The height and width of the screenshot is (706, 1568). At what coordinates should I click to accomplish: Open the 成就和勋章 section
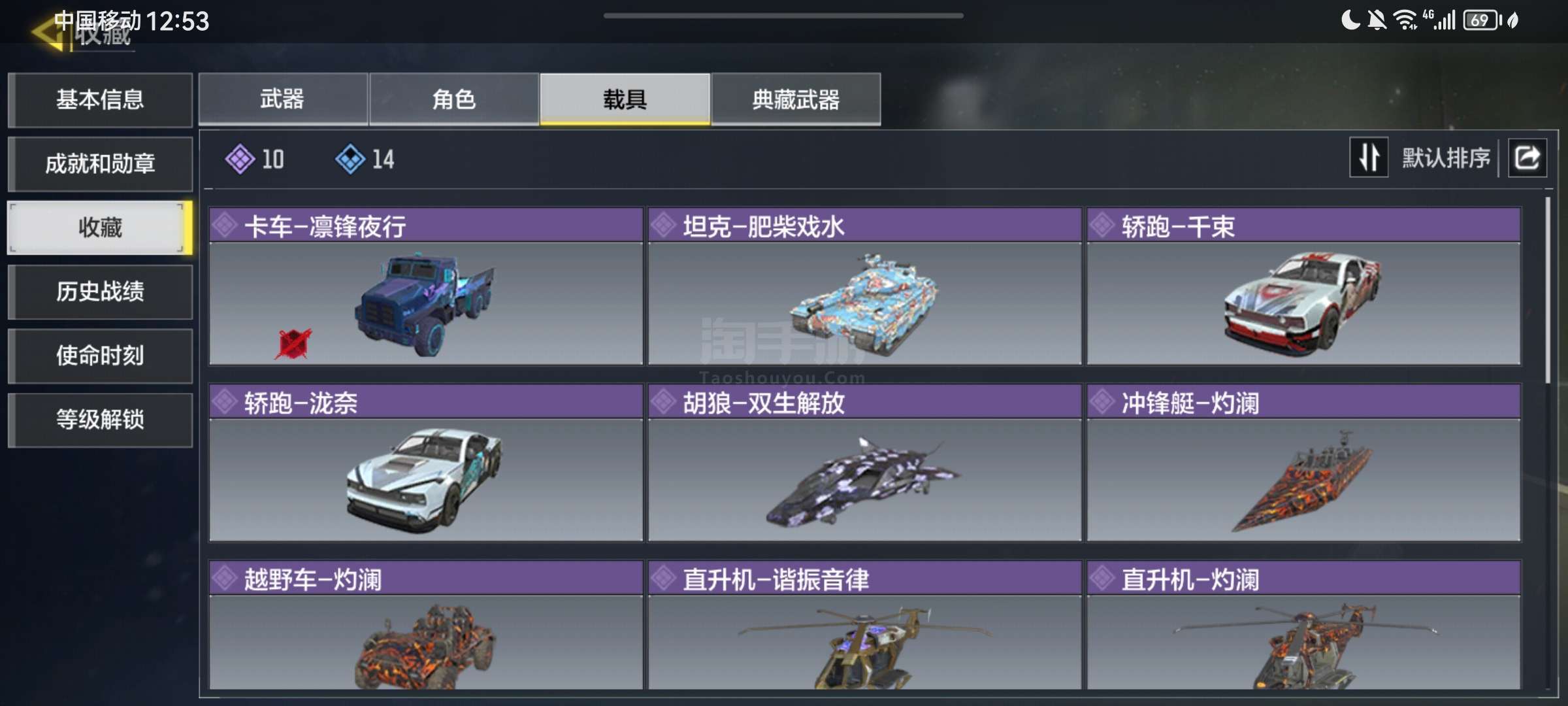[x=100, y=163]
